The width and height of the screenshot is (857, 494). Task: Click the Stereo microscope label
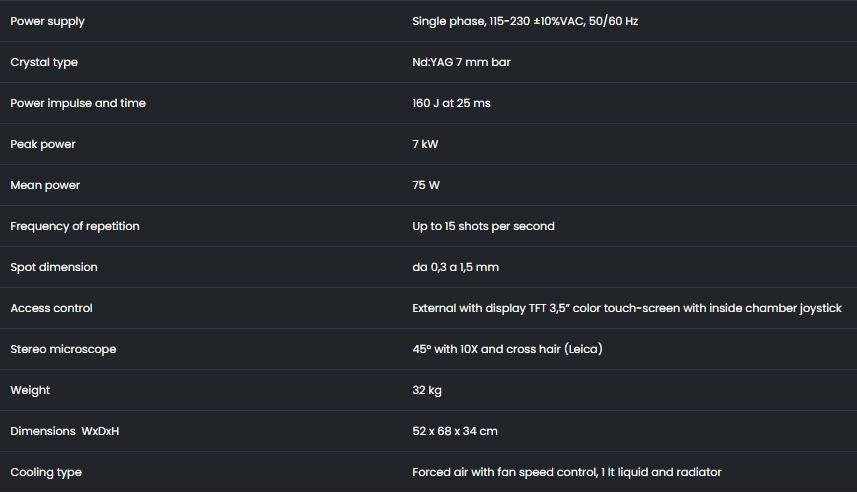63,349
